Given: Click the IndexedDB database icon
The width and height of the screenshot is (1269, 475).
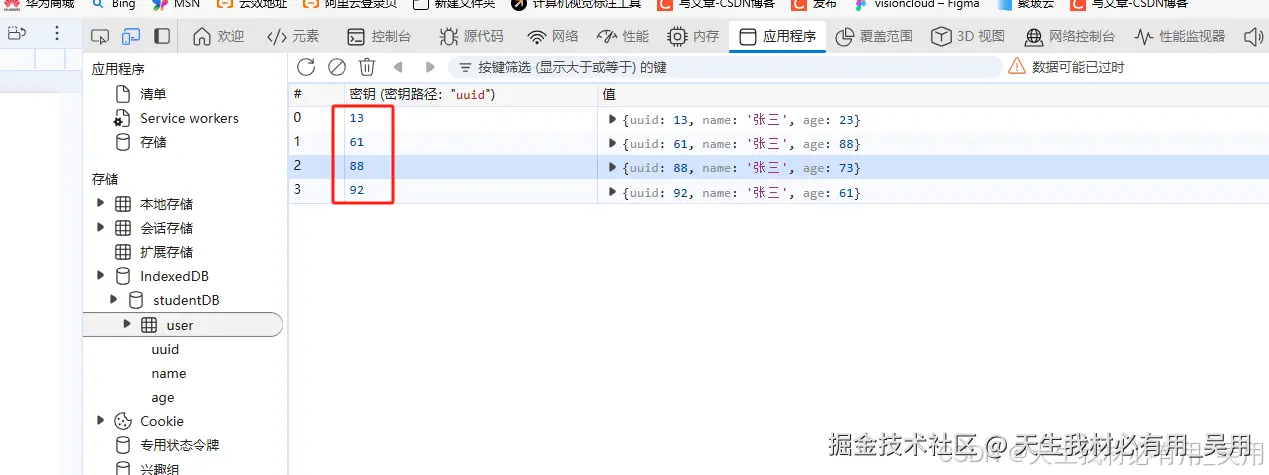Looking at the screenshot, I should click(123, 276).
